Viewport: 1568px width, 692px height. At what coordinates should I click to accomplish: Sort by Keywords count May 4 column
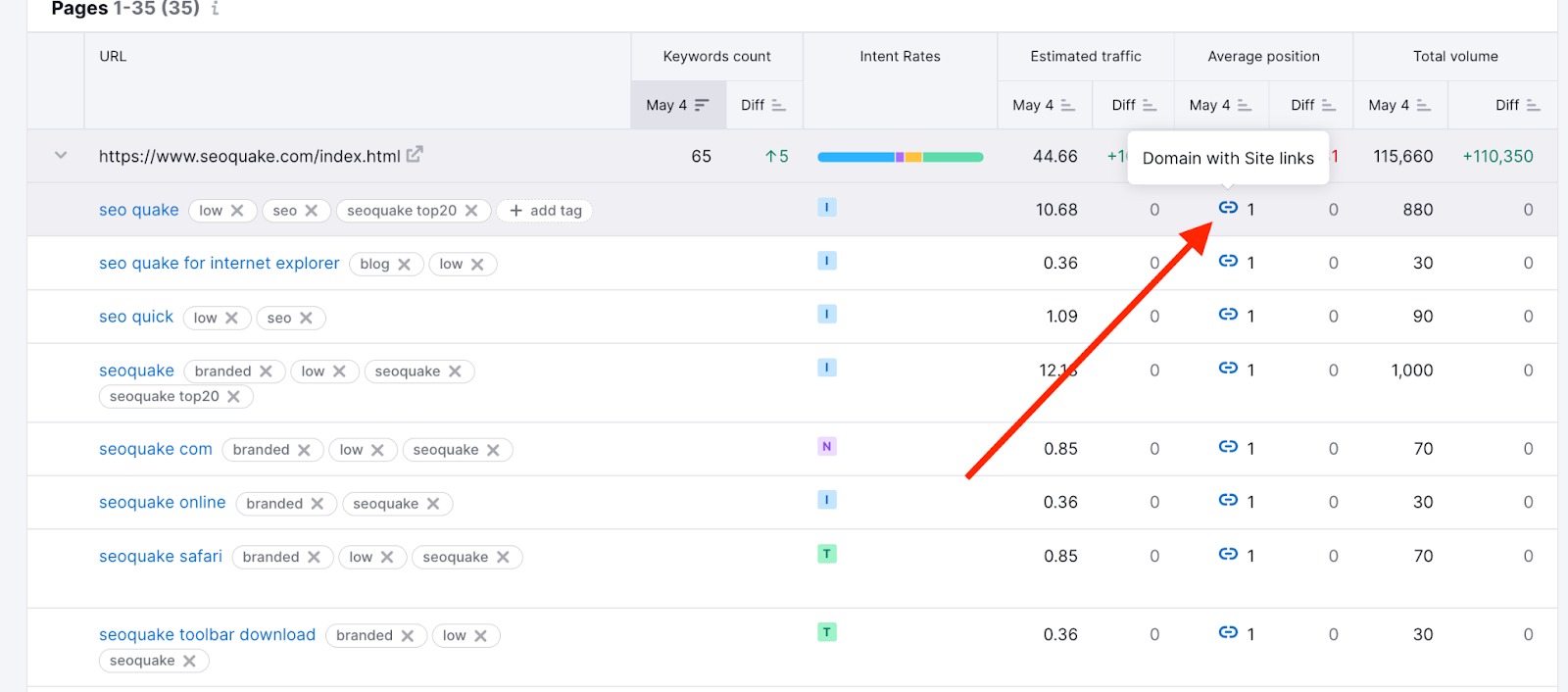677,105
